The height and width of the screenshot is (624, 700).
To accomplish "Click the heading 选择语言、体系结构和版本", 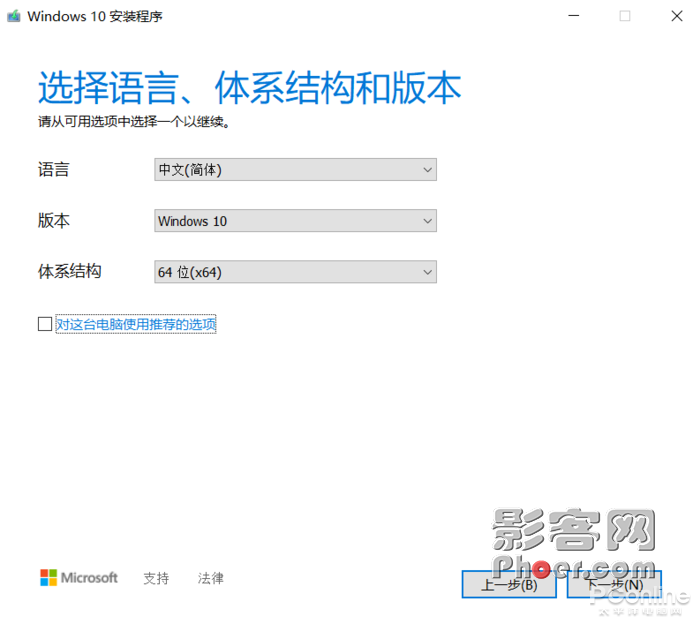I will click(x=250, y=87).
